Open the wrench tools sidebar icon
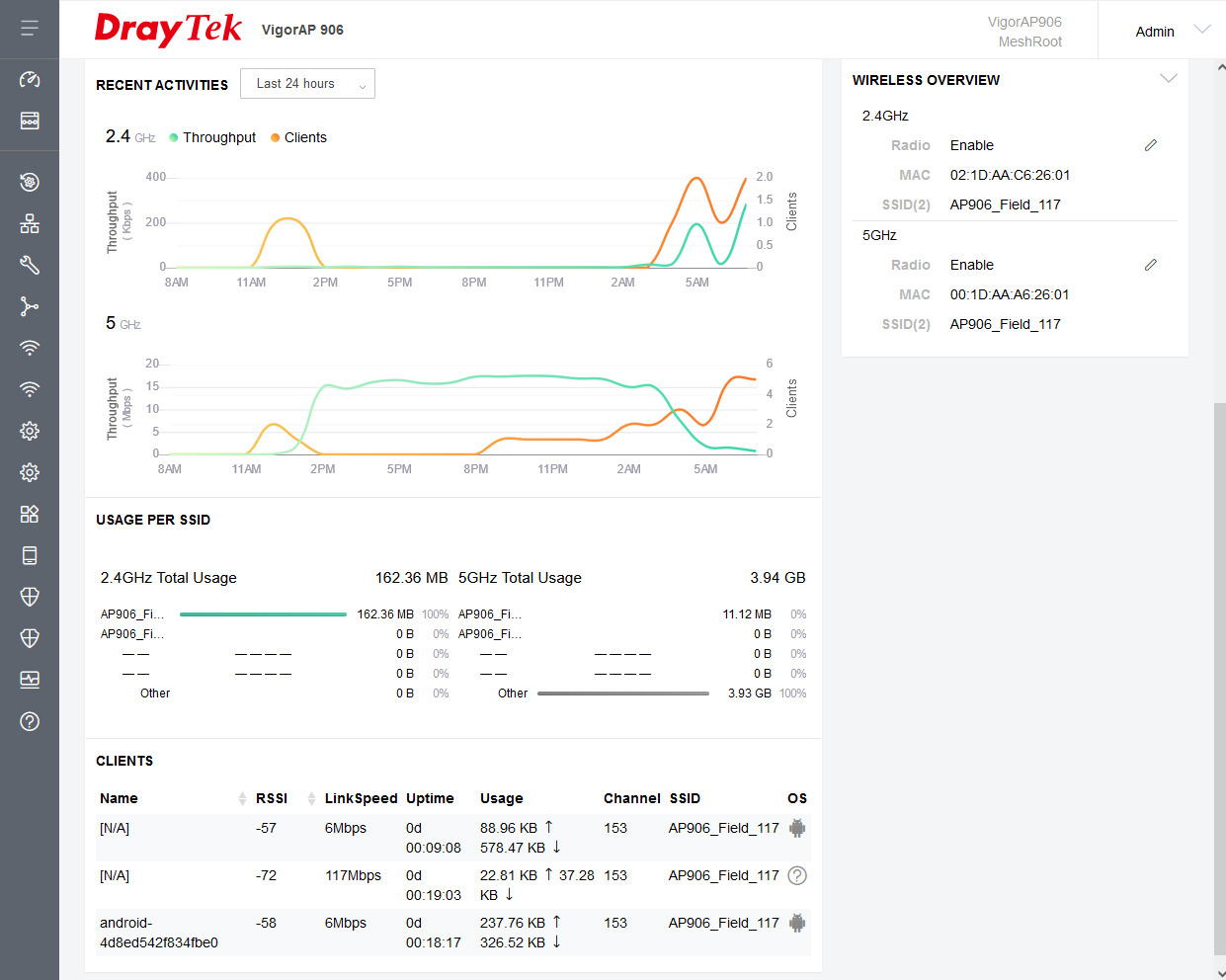Viewport: 1226px width, 980px height. (30, 265)
